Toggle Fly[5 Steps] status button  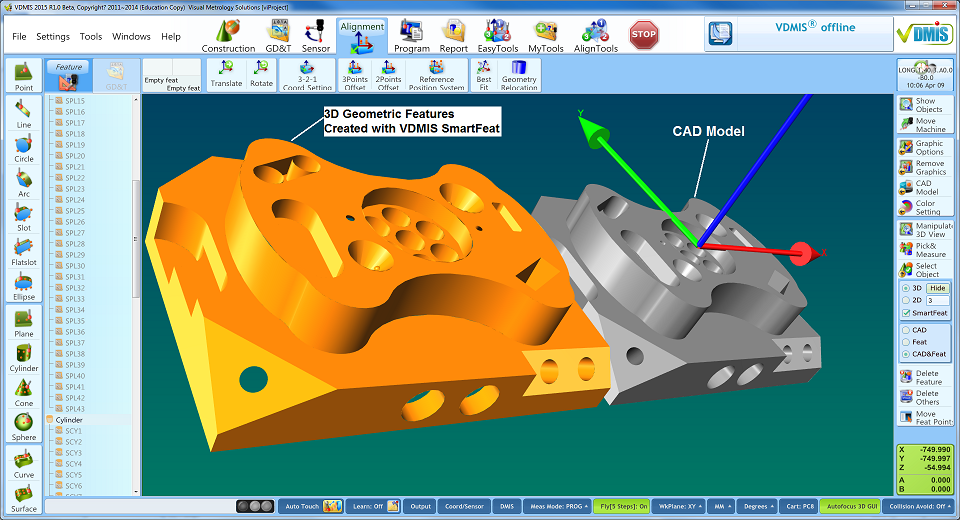coord(623,507)
